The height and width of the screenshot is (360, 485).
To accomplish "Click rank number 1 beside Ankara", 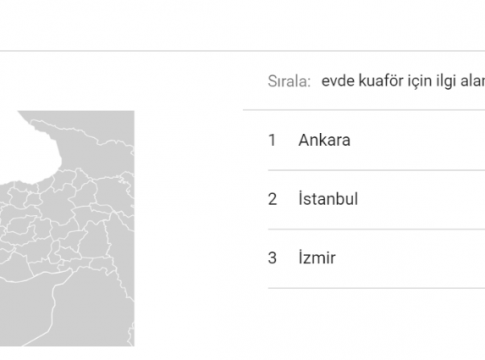I will click(x=272, y=140).
